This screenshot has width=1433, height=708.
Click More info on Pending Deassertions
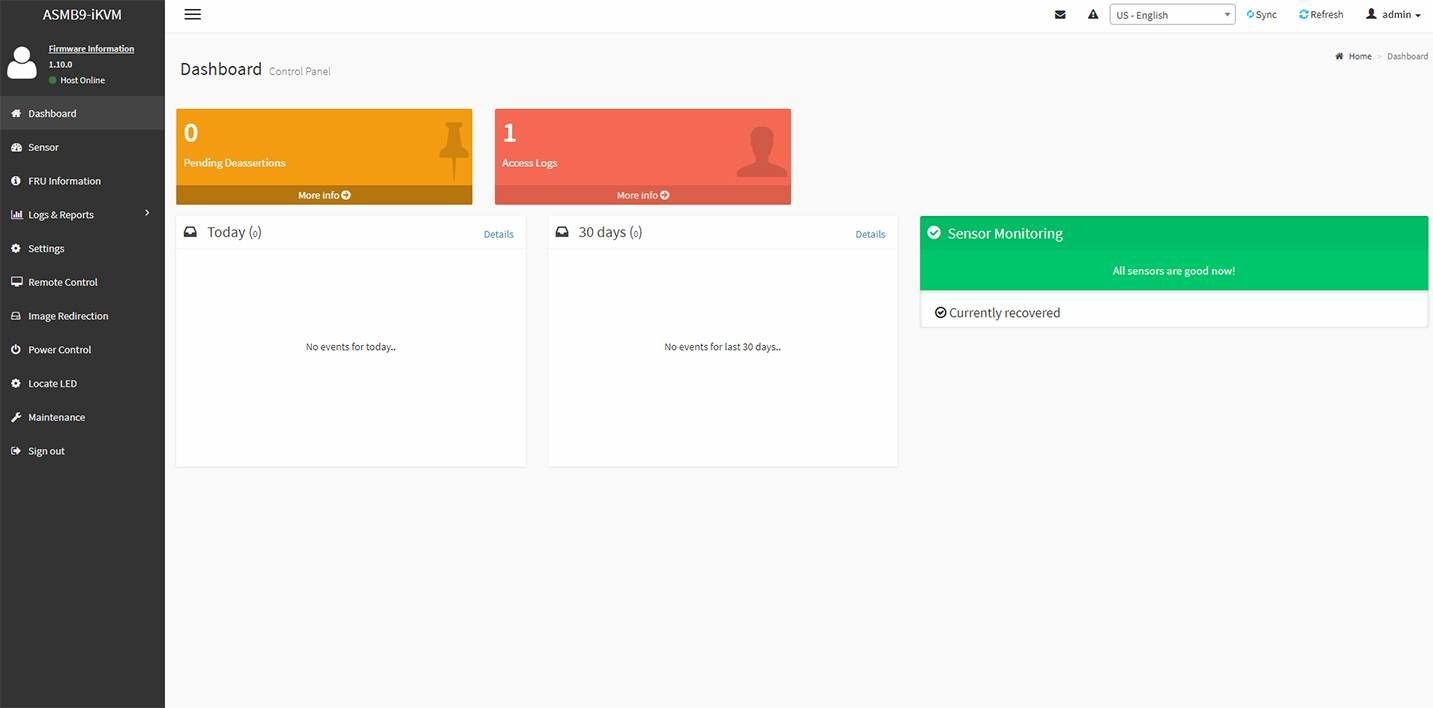pyautogui.click(x=324, y=195)
